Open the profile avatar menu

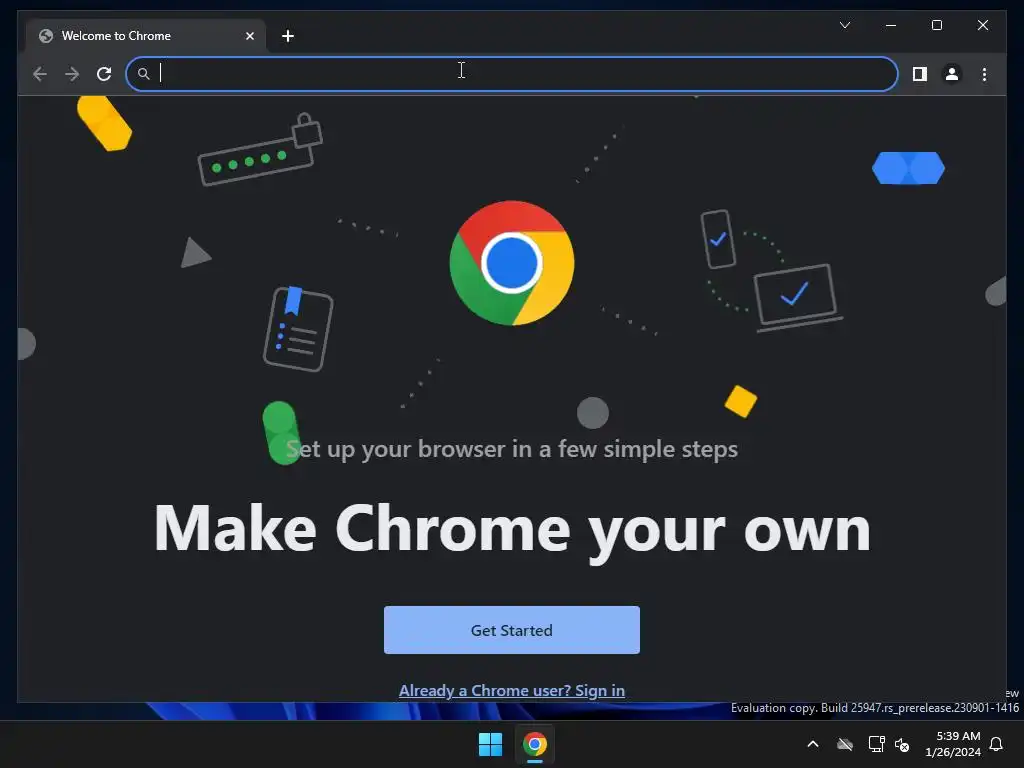[x=952, y=74]
